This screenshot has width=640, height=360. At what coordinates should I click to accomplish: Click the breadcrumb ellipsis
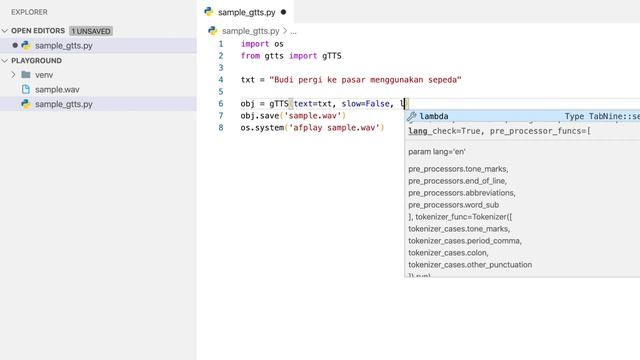(x=293, y=31)
